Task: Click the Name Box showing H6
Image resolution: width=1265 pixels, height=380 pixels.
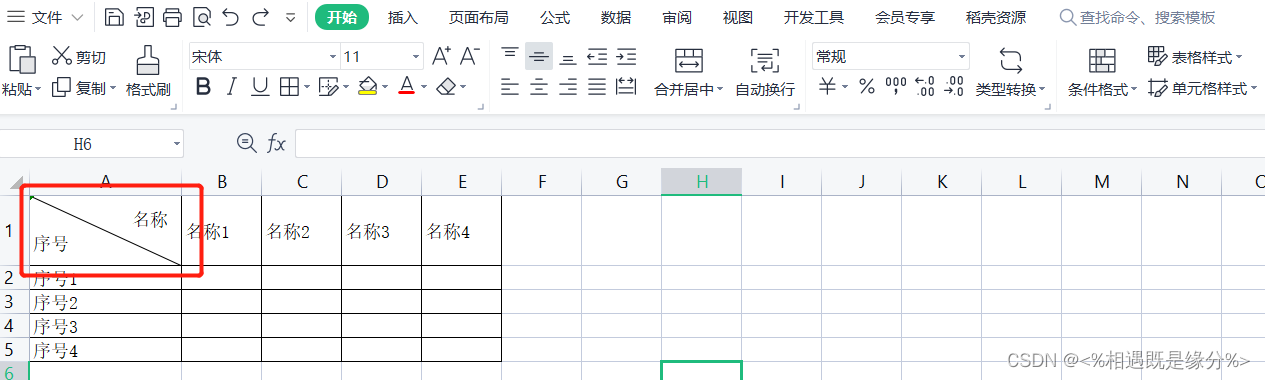Action: 92,144
